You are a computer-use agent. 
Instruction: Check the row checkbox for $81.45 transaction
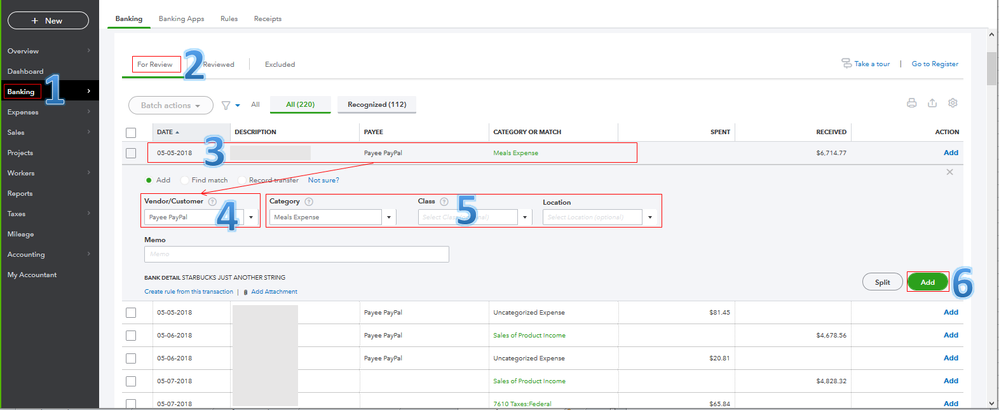tap(131, 313)
